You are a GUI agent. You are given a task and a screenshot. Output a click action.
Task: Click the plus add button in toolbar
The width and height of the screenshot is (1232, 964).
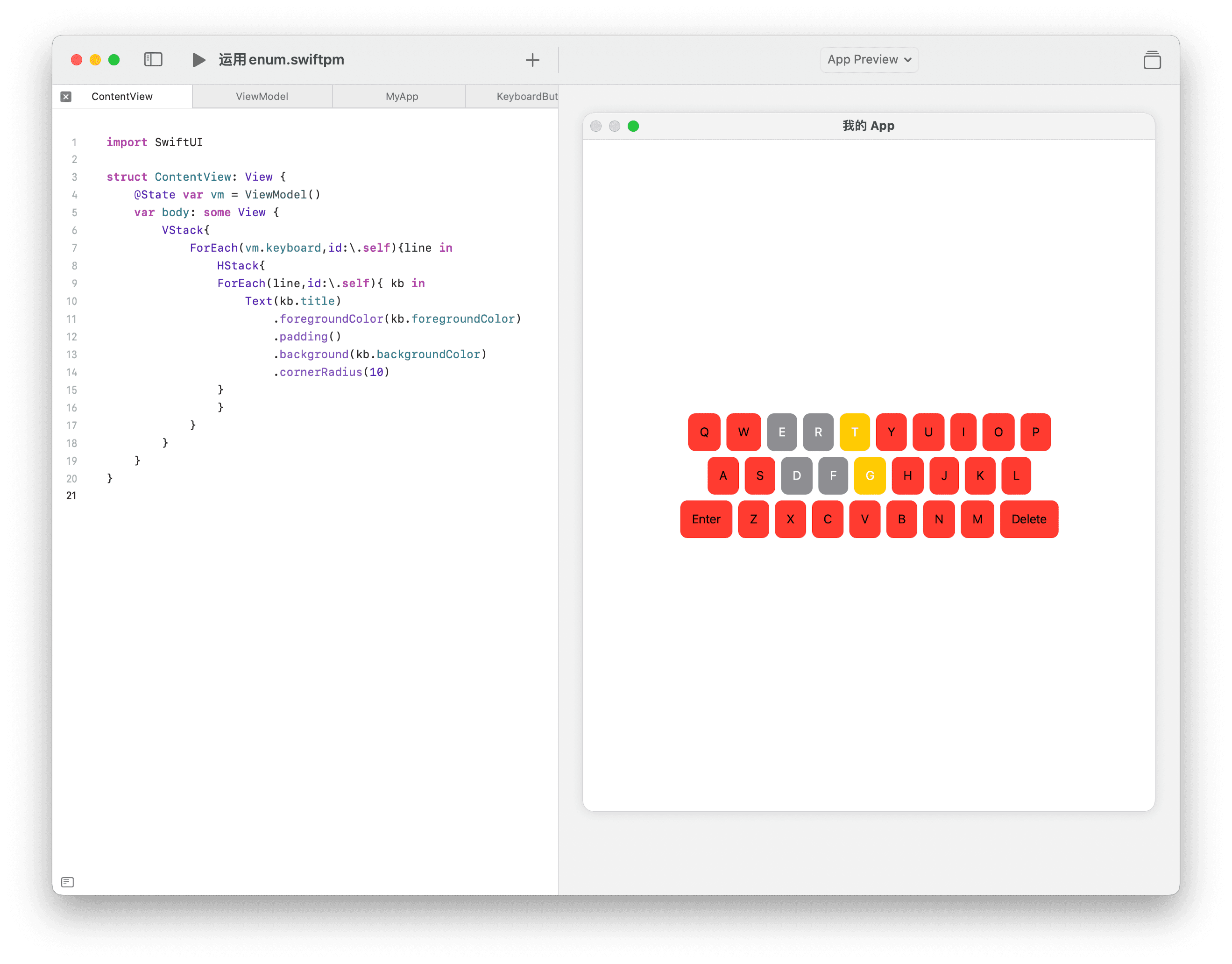click(x=532, y=60)
